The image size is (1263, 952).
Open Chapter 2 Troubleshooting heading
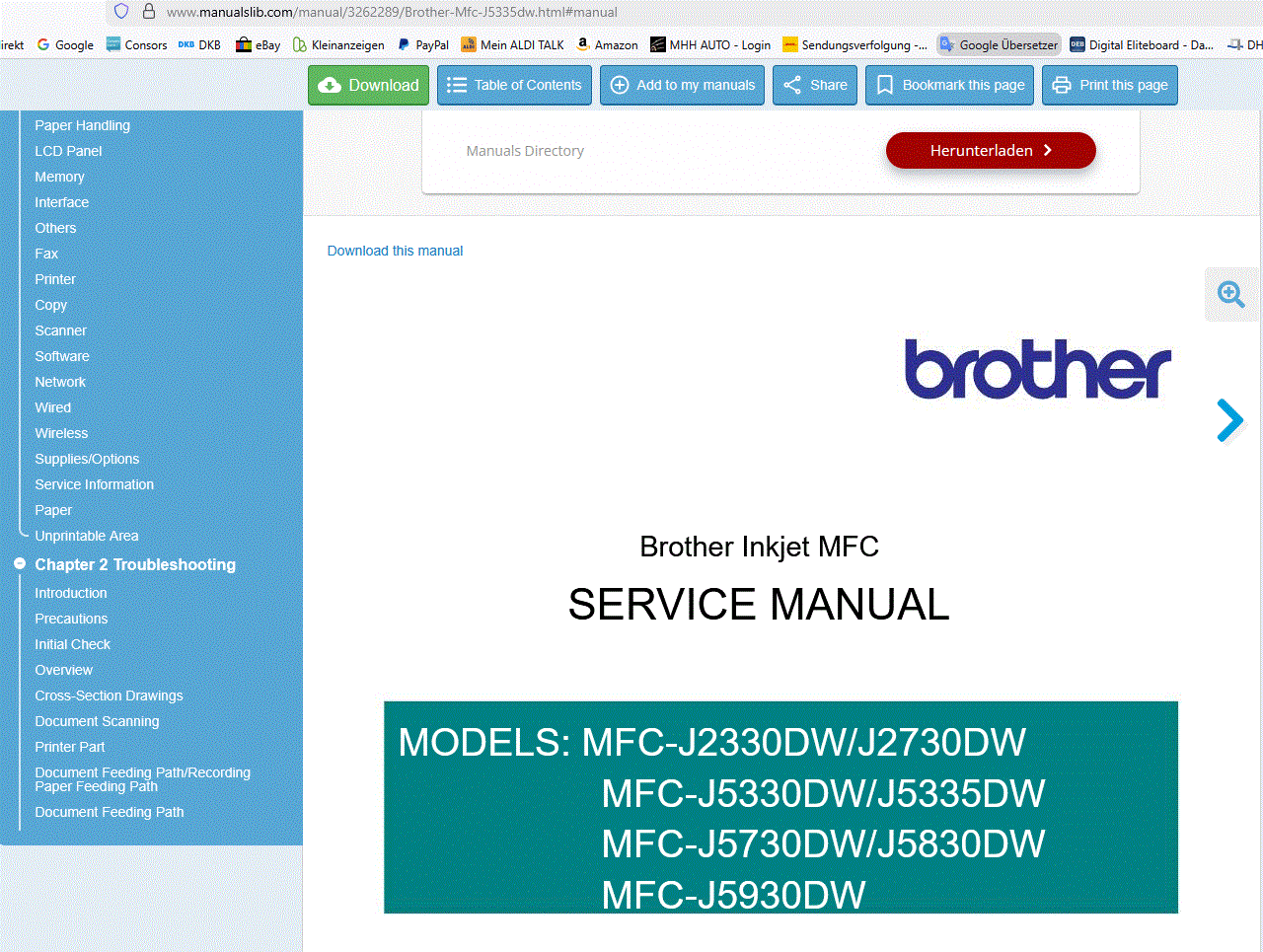click(135, 564)
